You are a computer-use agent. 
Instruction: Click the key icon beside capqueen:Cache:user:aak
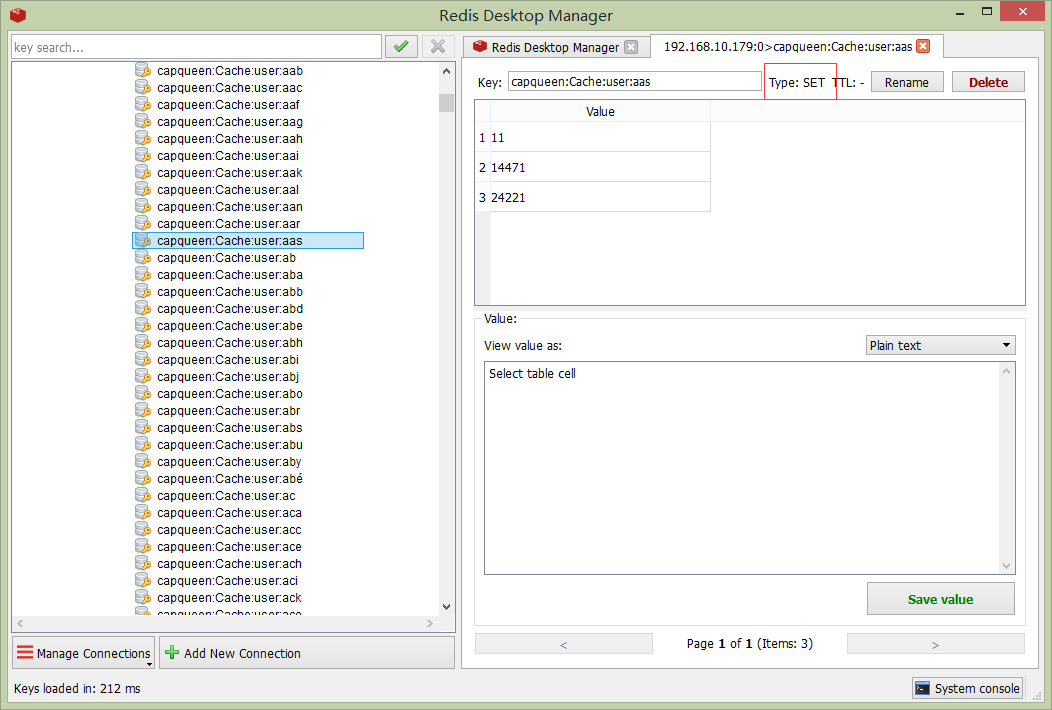(x=142, y=172)
